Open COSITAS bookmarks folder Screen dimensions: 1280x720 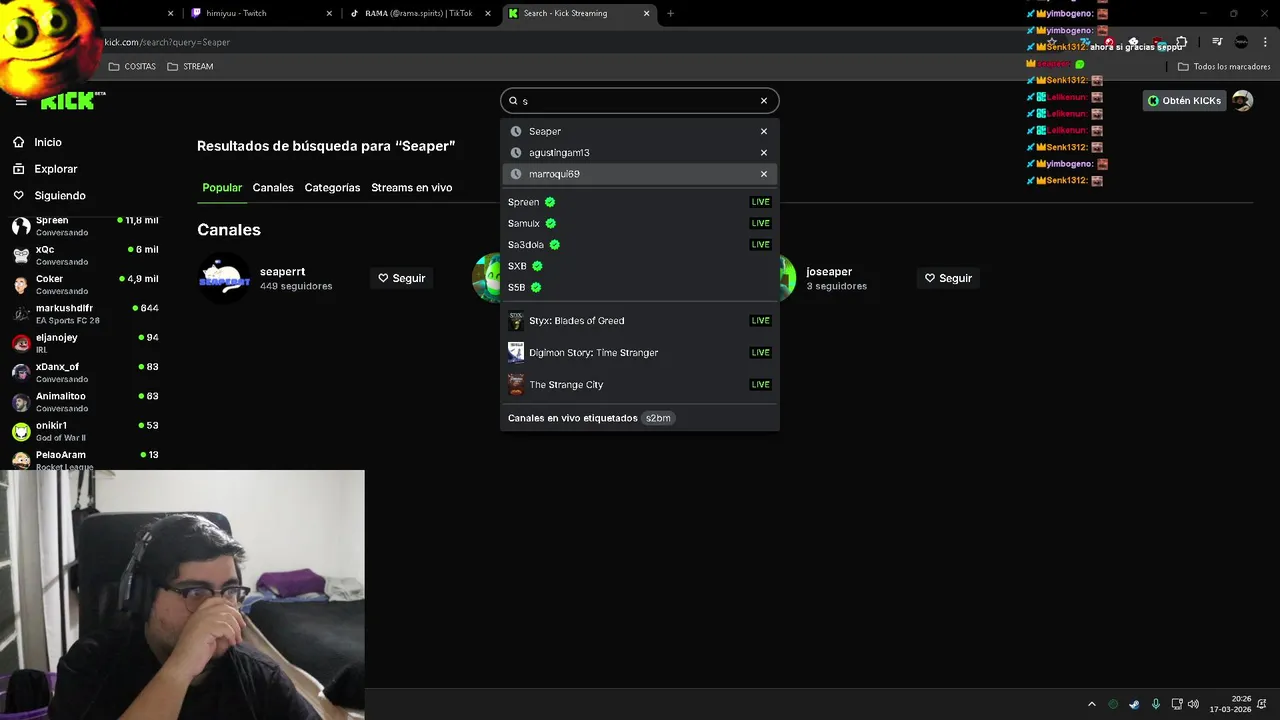tap(132, 67)
